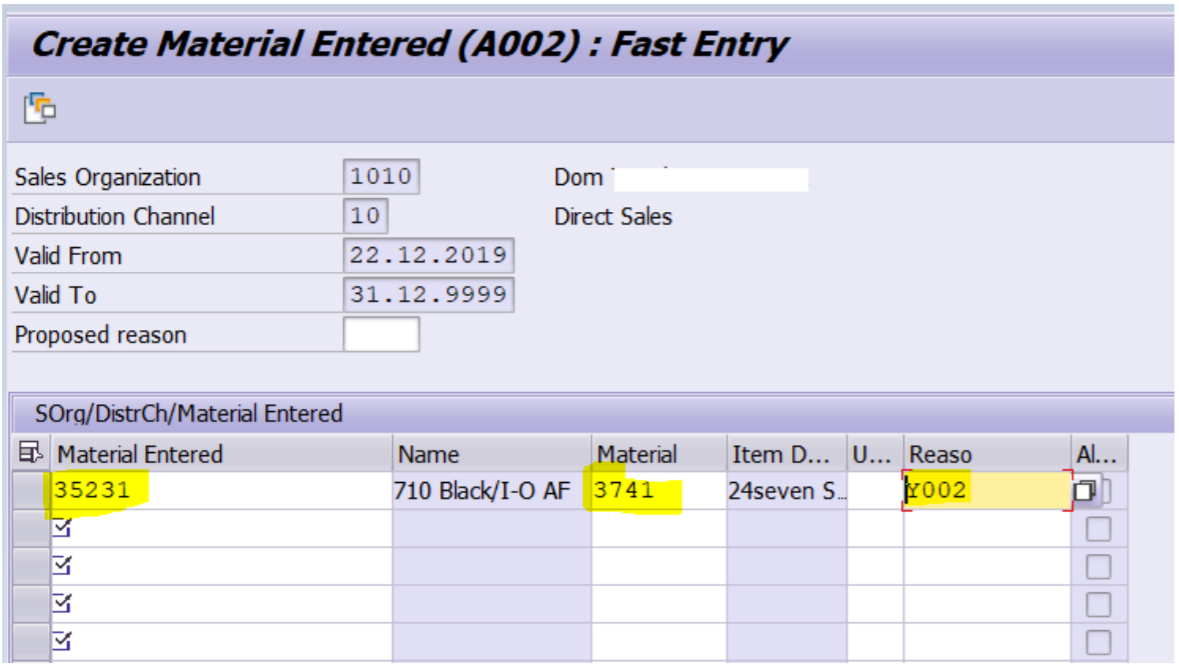Tick the Al... checkbox in the fifth row
The image size is (1179, 669).
[1098, 641]
